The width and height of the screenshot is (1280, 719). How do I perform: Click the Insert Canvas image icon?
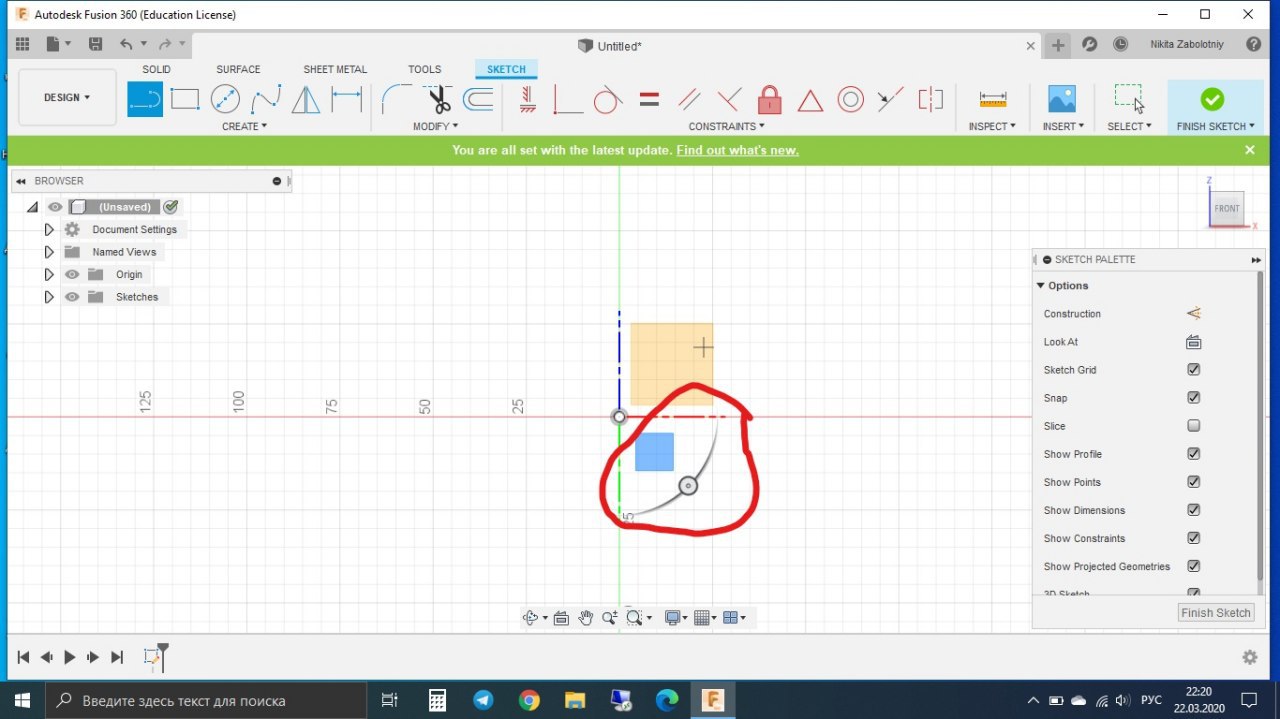[1061, 99]
